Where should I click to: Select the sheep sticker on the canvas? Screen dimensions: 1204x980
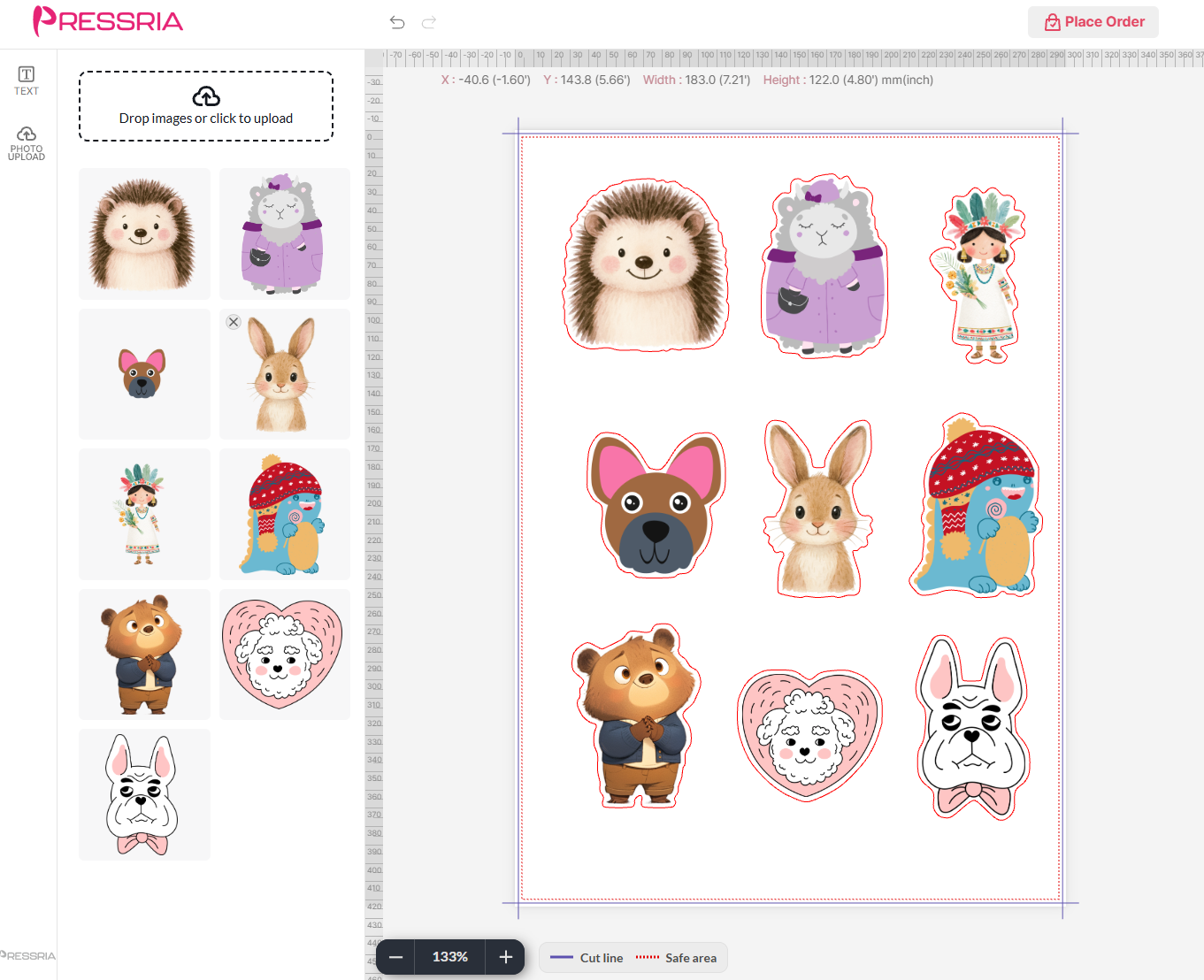(x=824, y=265)
